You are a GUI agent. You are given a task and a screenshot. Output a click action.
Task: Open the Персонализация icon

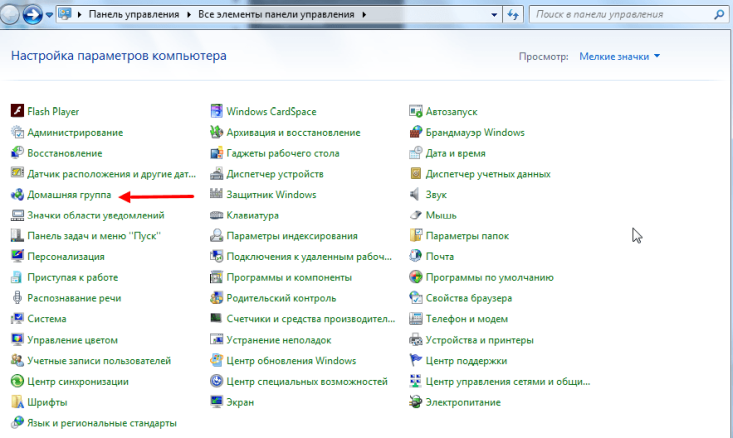point(17,256)
